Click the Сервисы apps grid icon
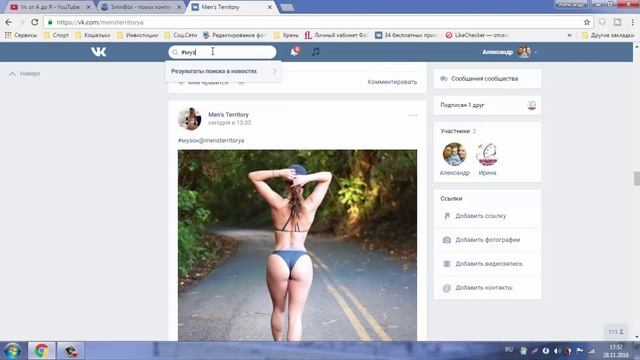 coord(8,35)
